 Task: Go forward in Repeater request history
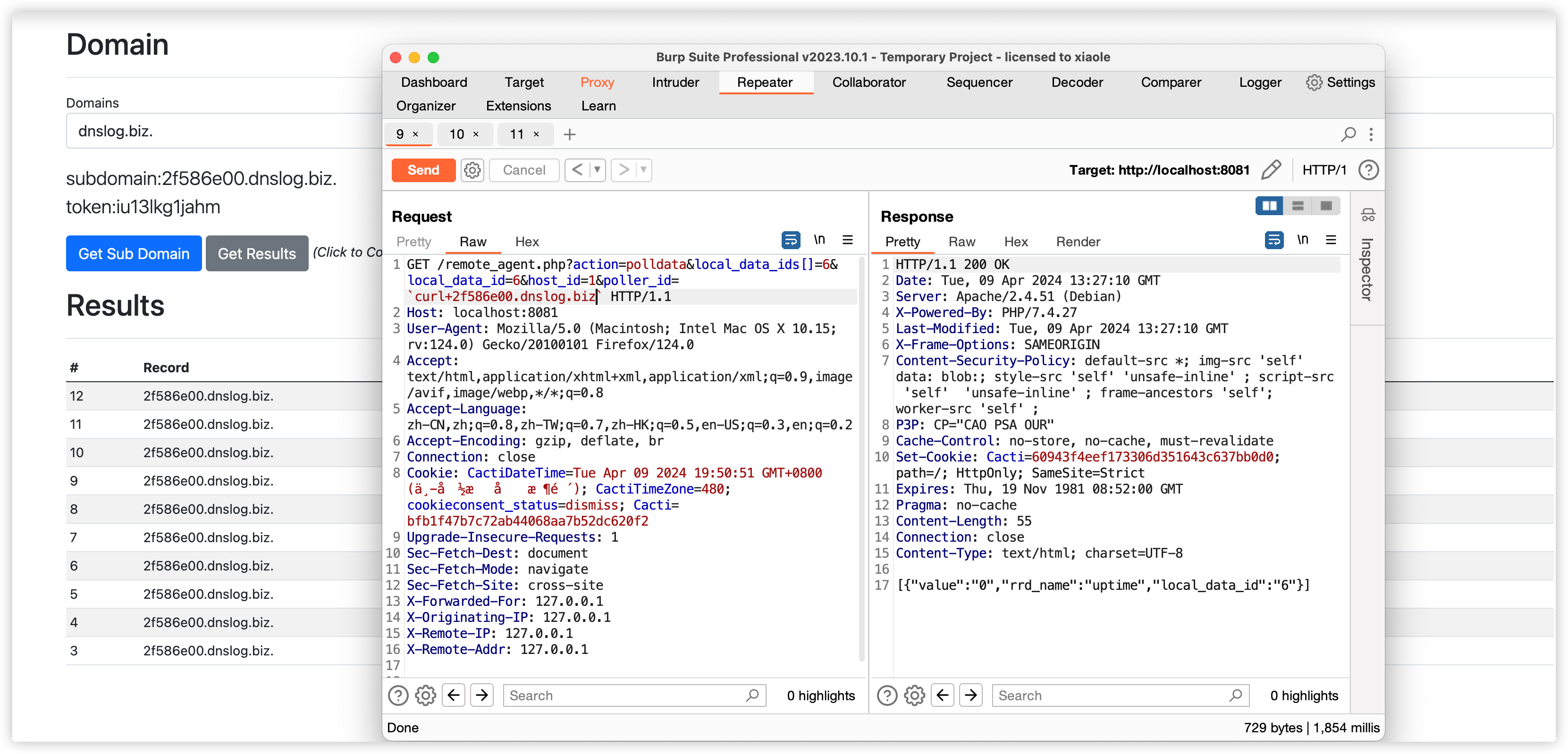tap(624, 170)
